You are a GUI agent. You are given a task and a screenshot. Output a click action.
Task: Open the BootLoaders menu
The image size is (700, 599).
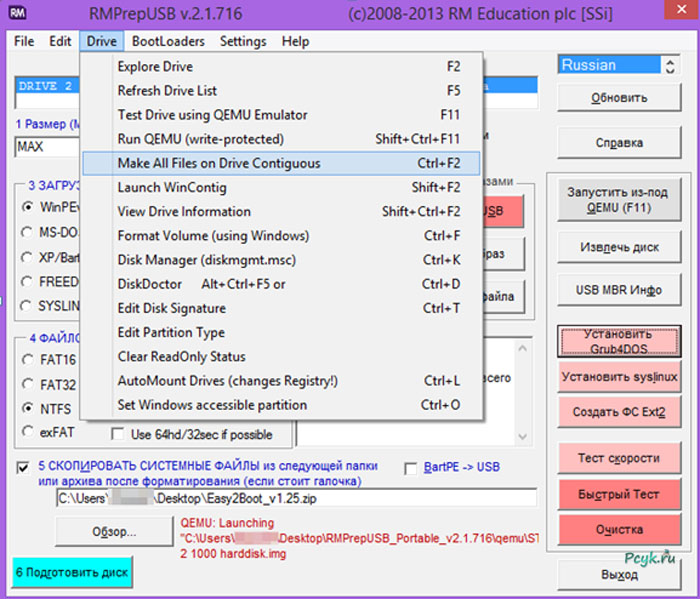pyautogui.click(x=168, y=42)
